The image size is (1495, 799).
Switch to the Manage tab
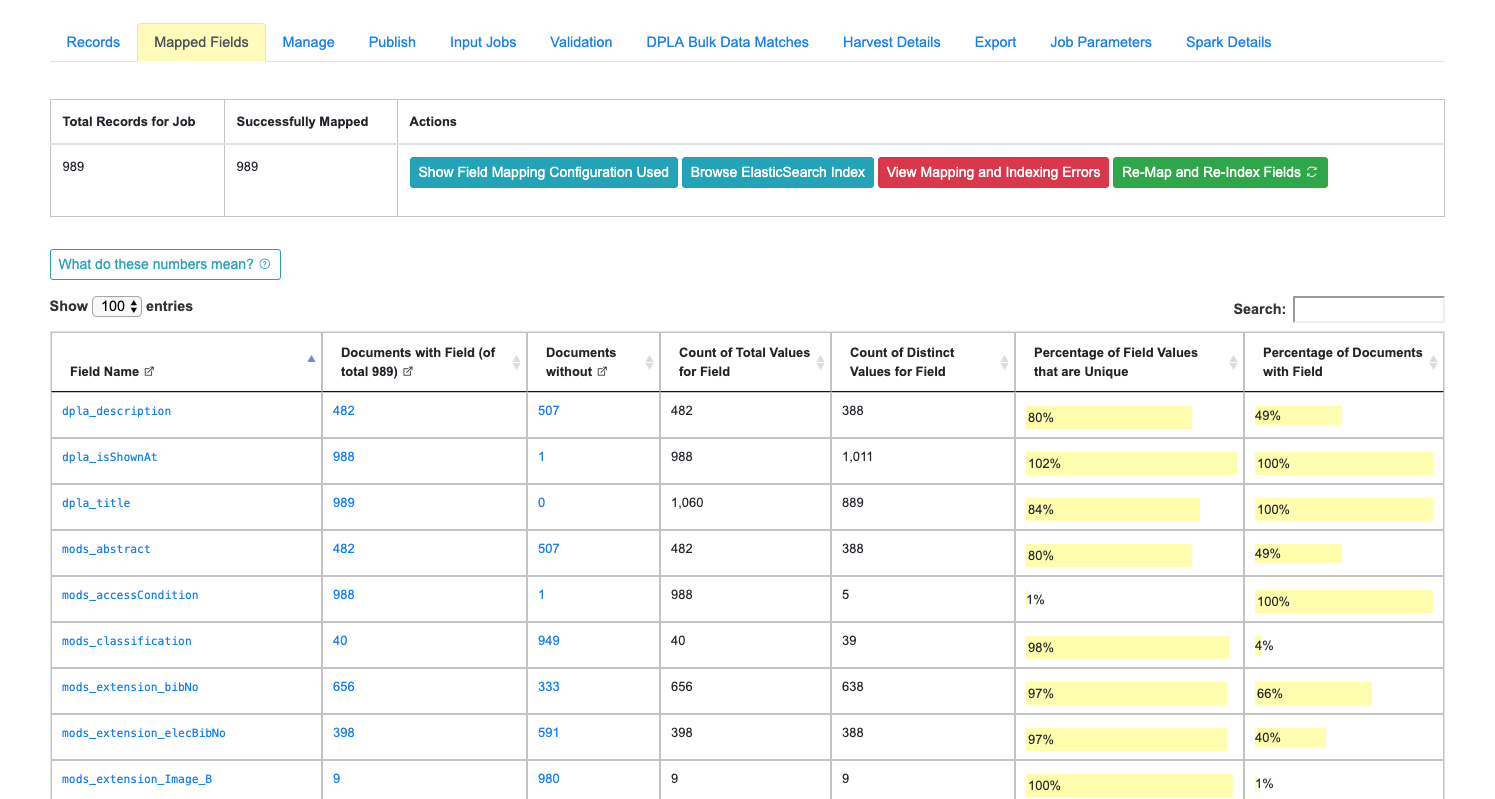point(308,42)
